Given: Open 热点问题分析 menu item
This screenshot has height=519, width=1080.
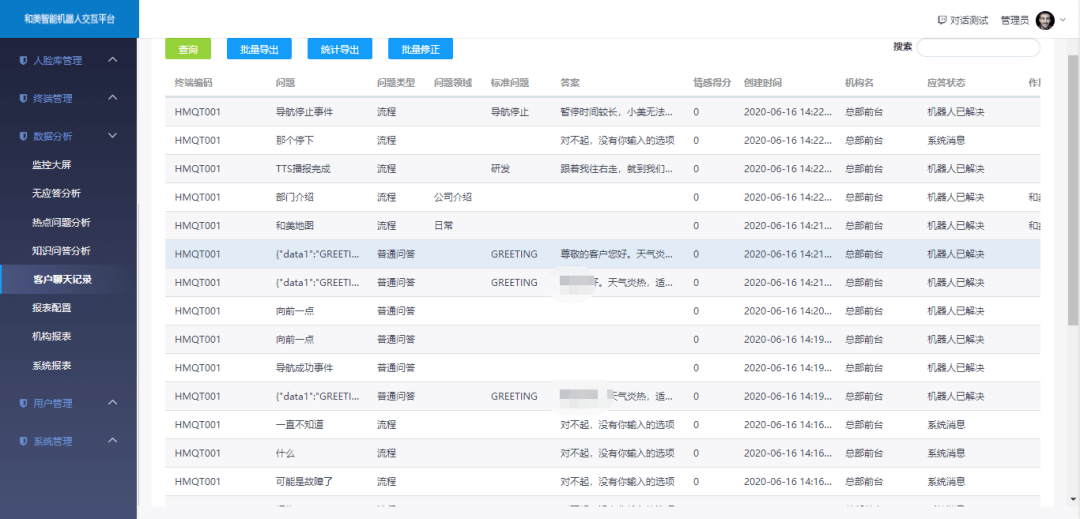Looking at the screenshot, I should 61,223.
